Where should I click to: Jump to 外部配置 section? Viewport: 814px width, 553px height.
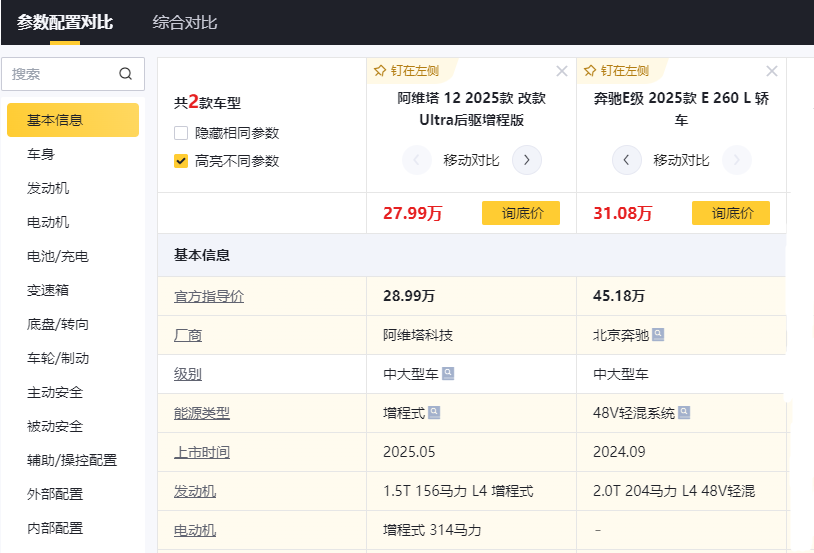(x=55, y=494)
